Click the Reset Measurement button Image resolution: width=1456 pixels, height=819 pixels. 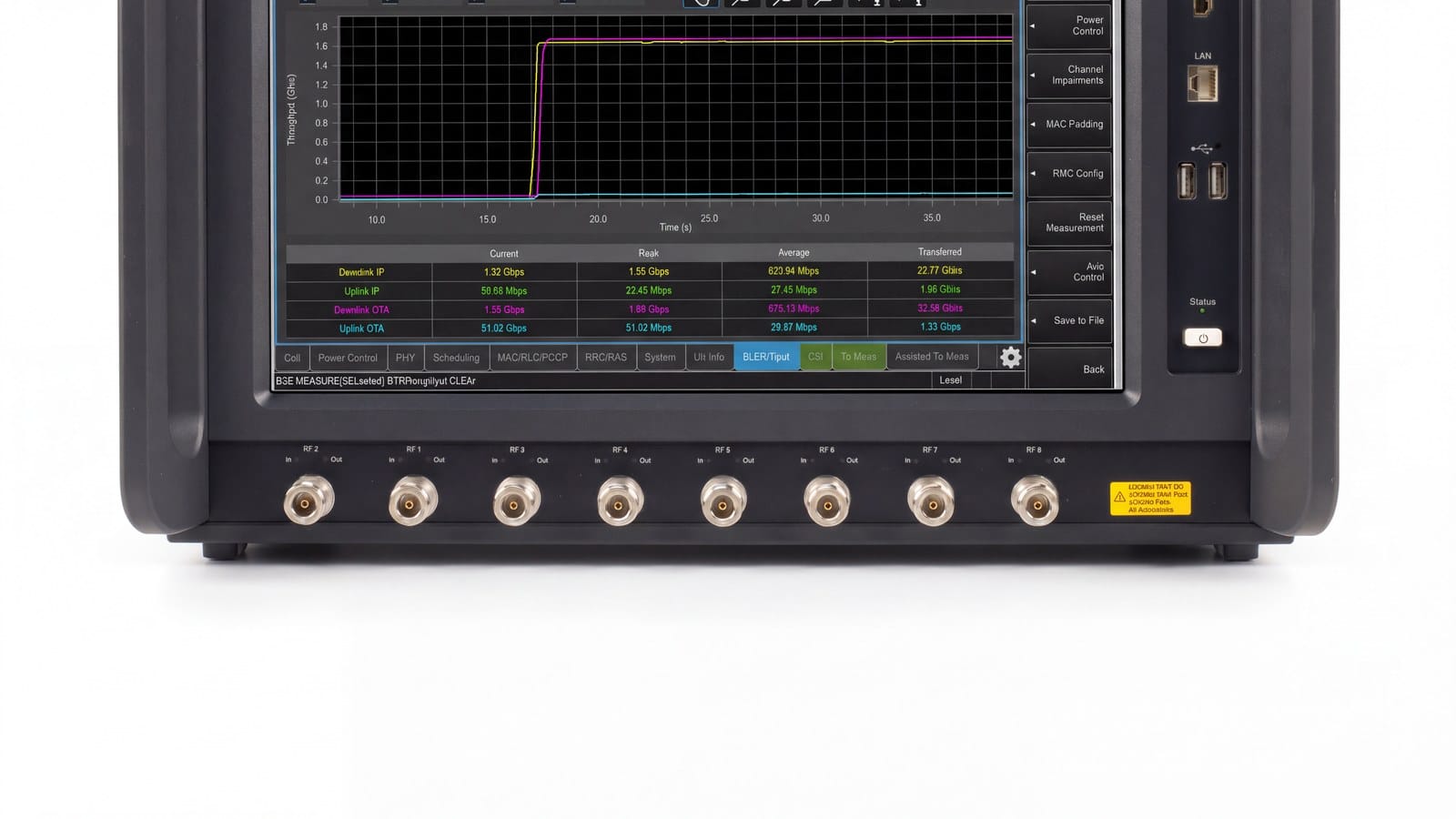pyautogui.click(x=1069, y=222)
